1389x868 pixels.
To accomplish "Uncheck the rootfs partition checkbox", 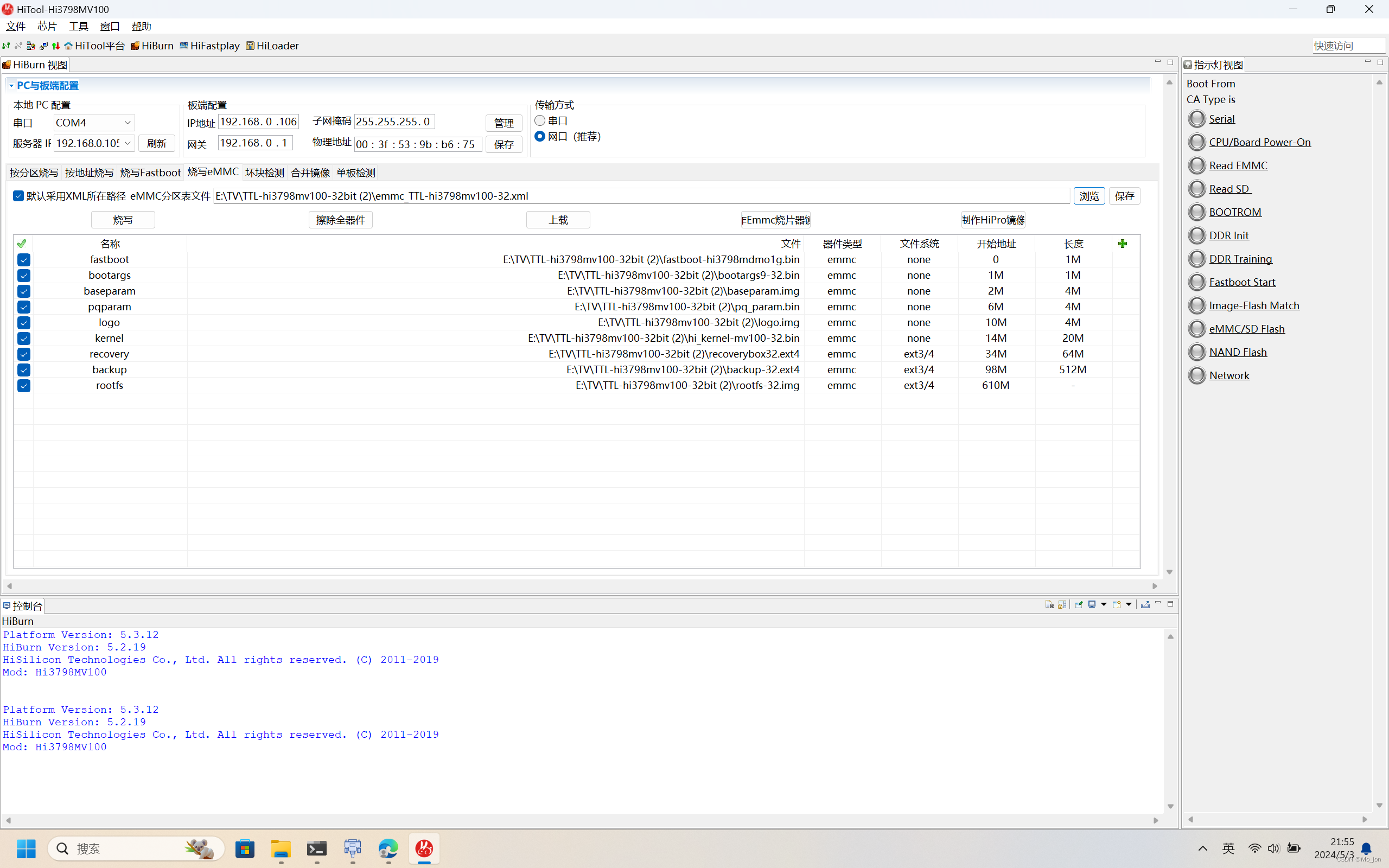I will point(23,386).
